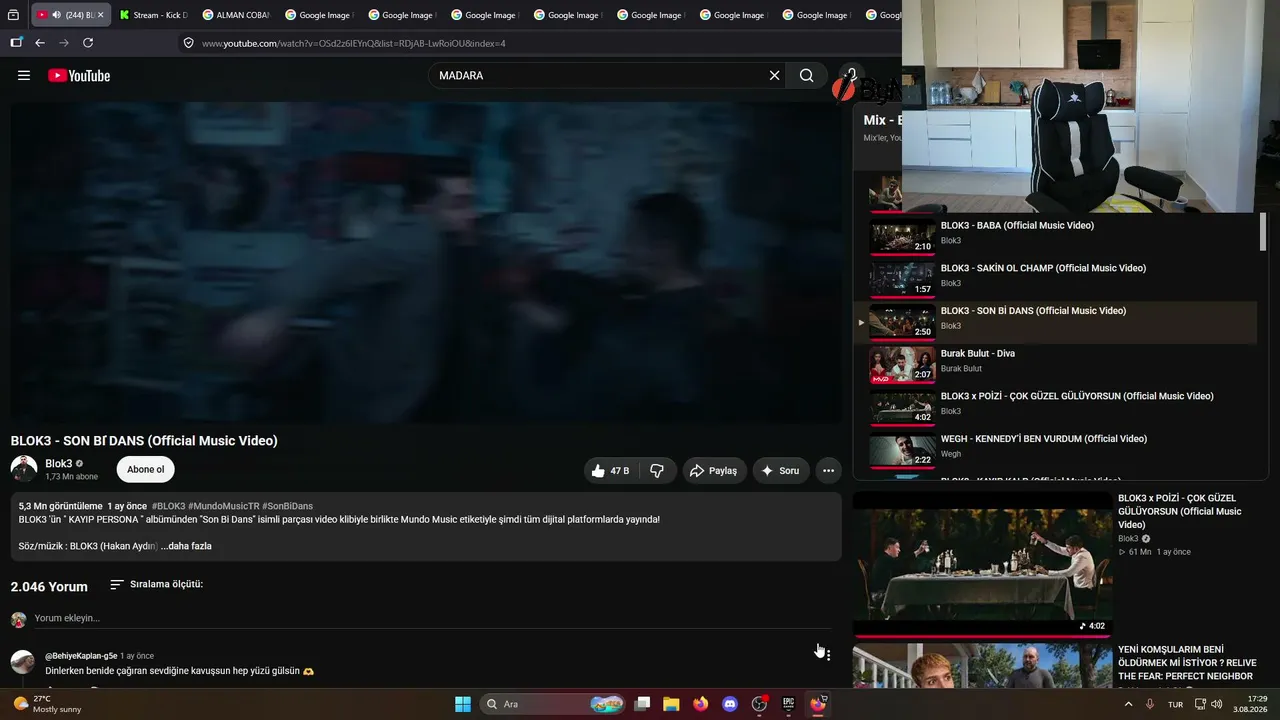Like the video with thumbs up
The image size is (1280, 720).
pos(610,470)
